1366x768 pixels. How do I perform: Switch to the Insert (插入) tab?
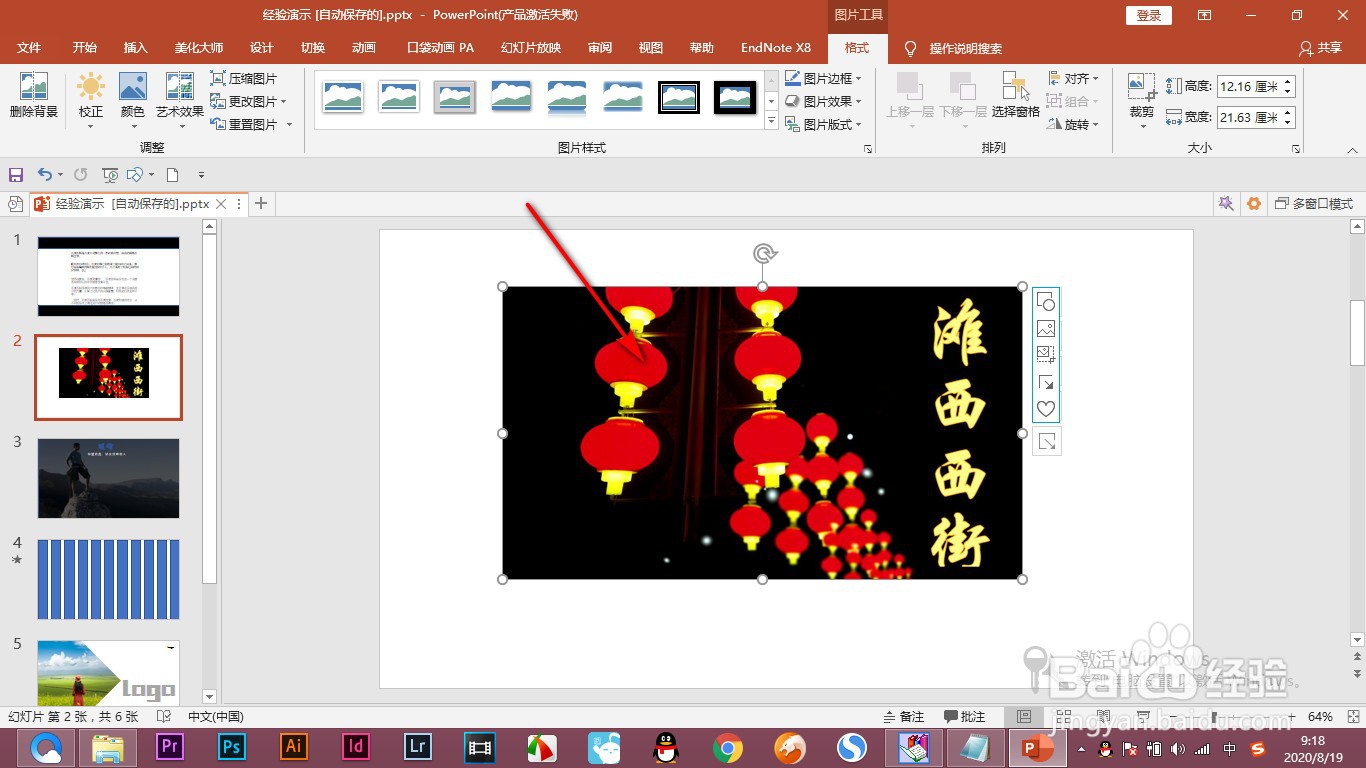click(135, 48)
